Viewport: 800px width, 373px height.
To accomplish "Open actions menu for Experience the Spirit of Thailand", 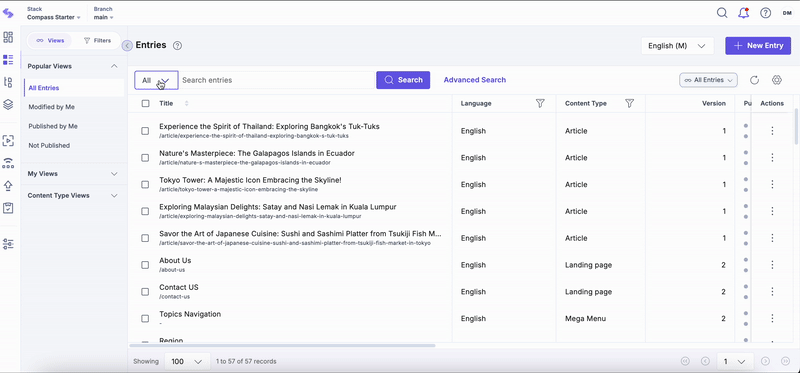I will click(772, 131).
